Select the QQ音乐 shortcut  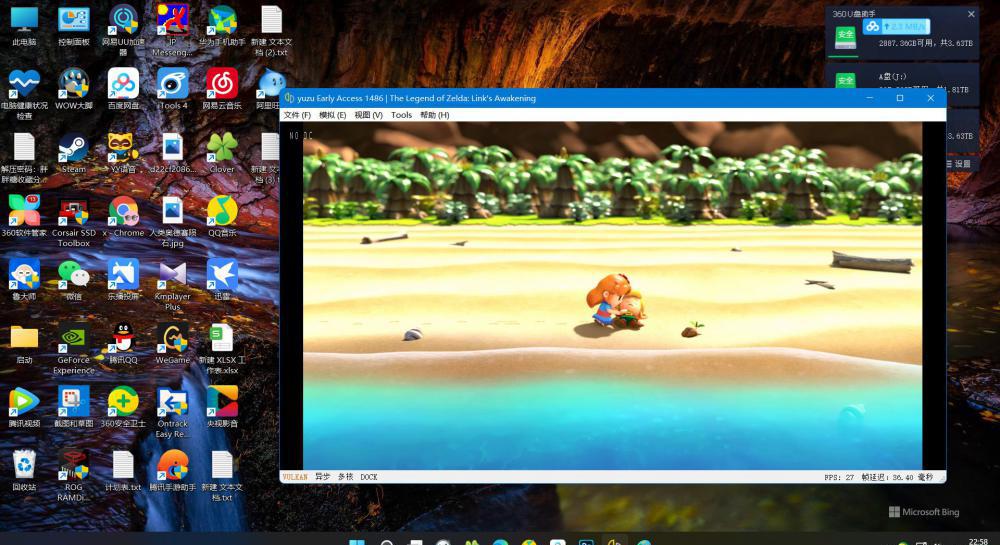(x=222, y=216)
